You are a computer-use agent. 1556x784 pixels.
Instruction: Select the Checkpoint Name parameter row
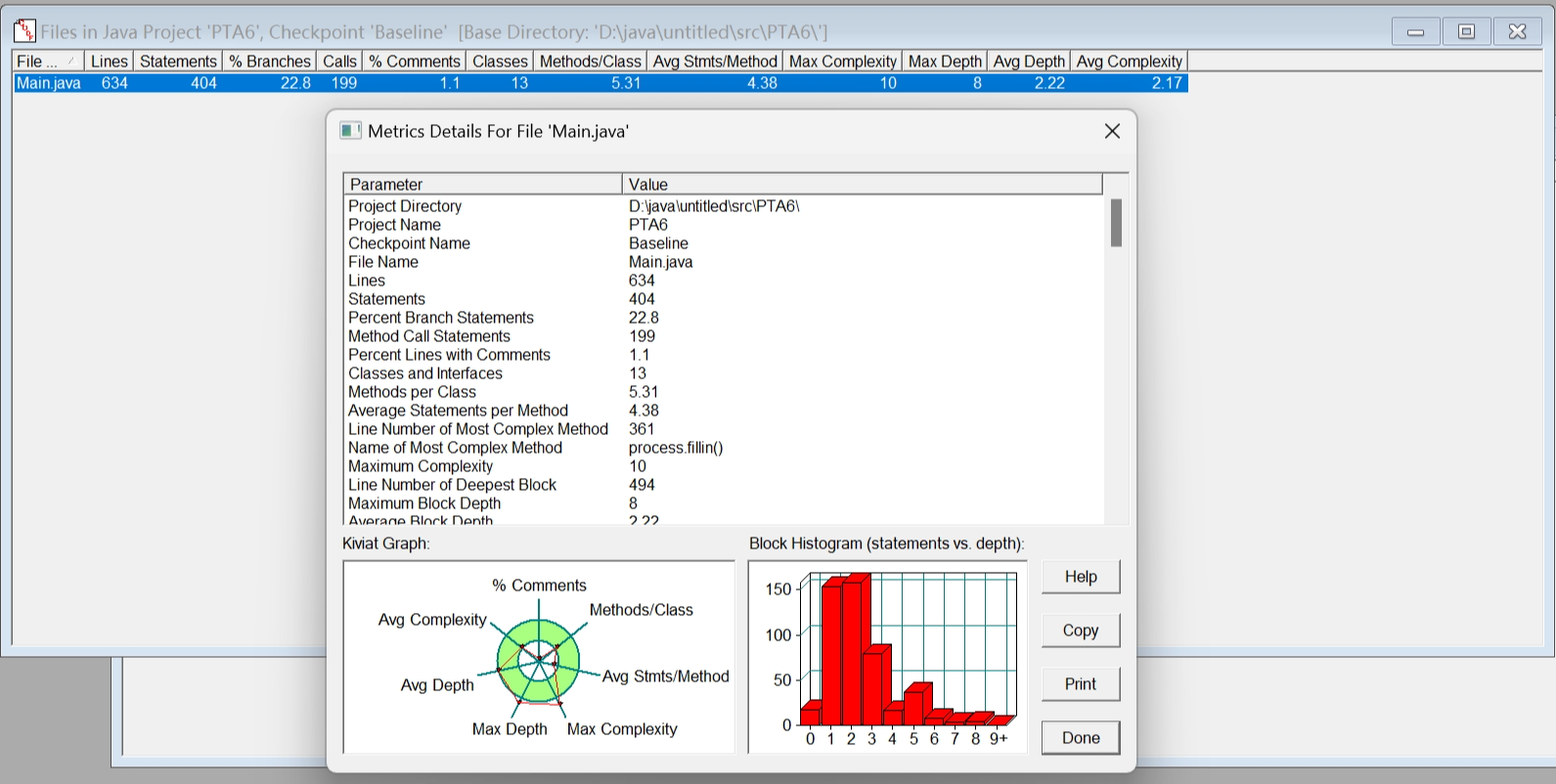(725, 243)
